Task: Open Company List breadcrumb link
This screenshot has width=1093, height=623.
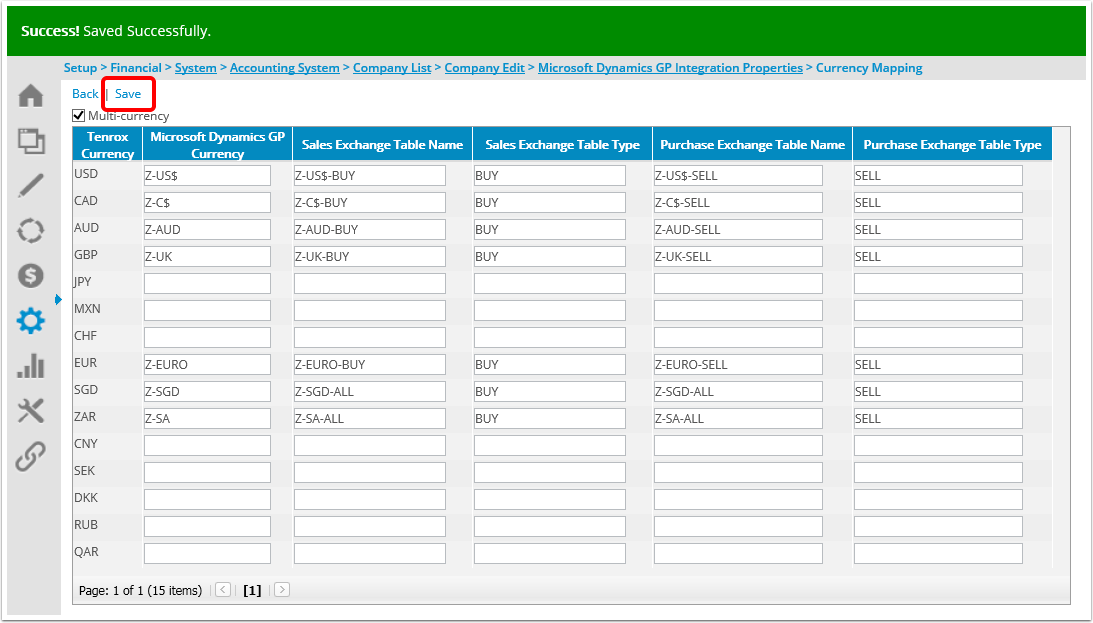Action: coord(392,68)
